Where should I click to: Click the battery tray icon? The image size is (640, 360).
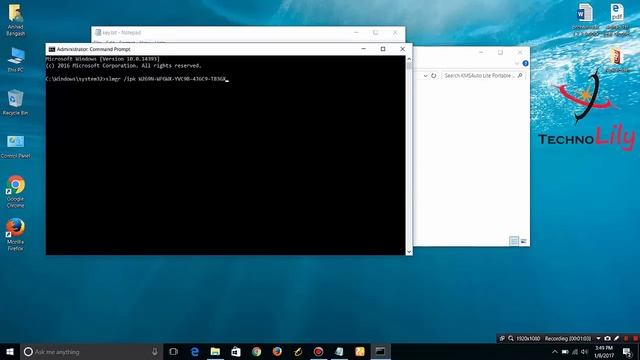coord(565,352)
